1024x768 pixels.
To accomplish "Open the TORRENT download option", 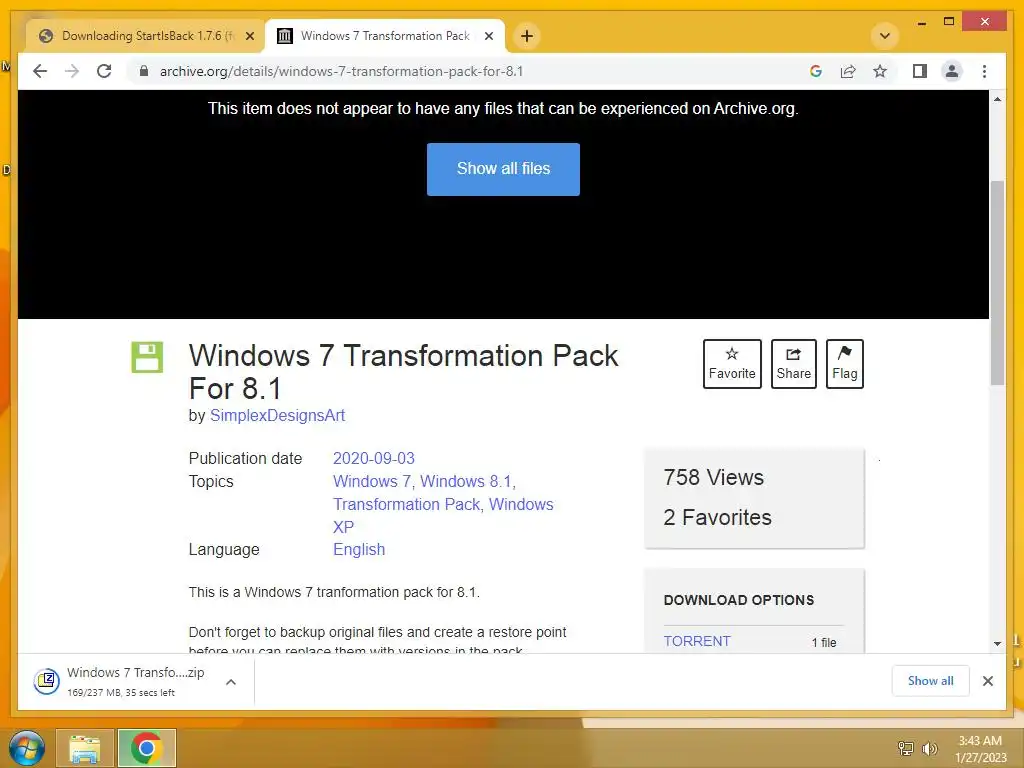I will (697, 641).
